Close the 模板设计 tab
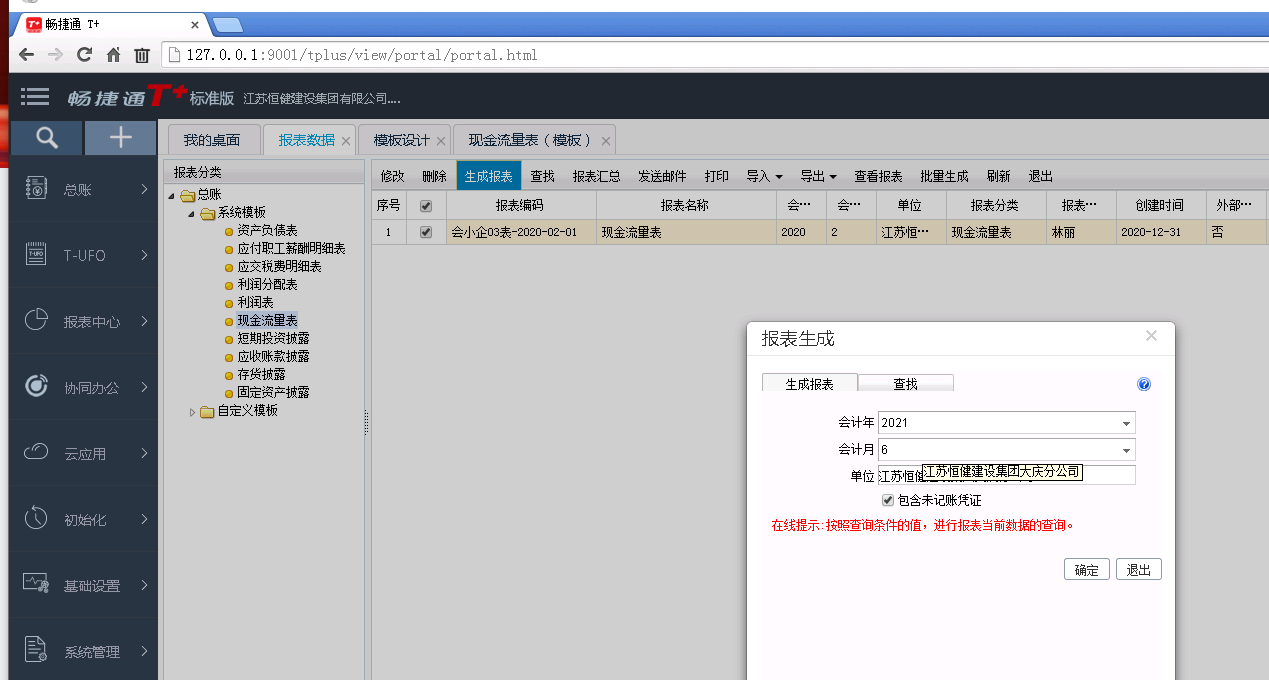Viewport: 1269px width, 680px height. tap(440, 141)
